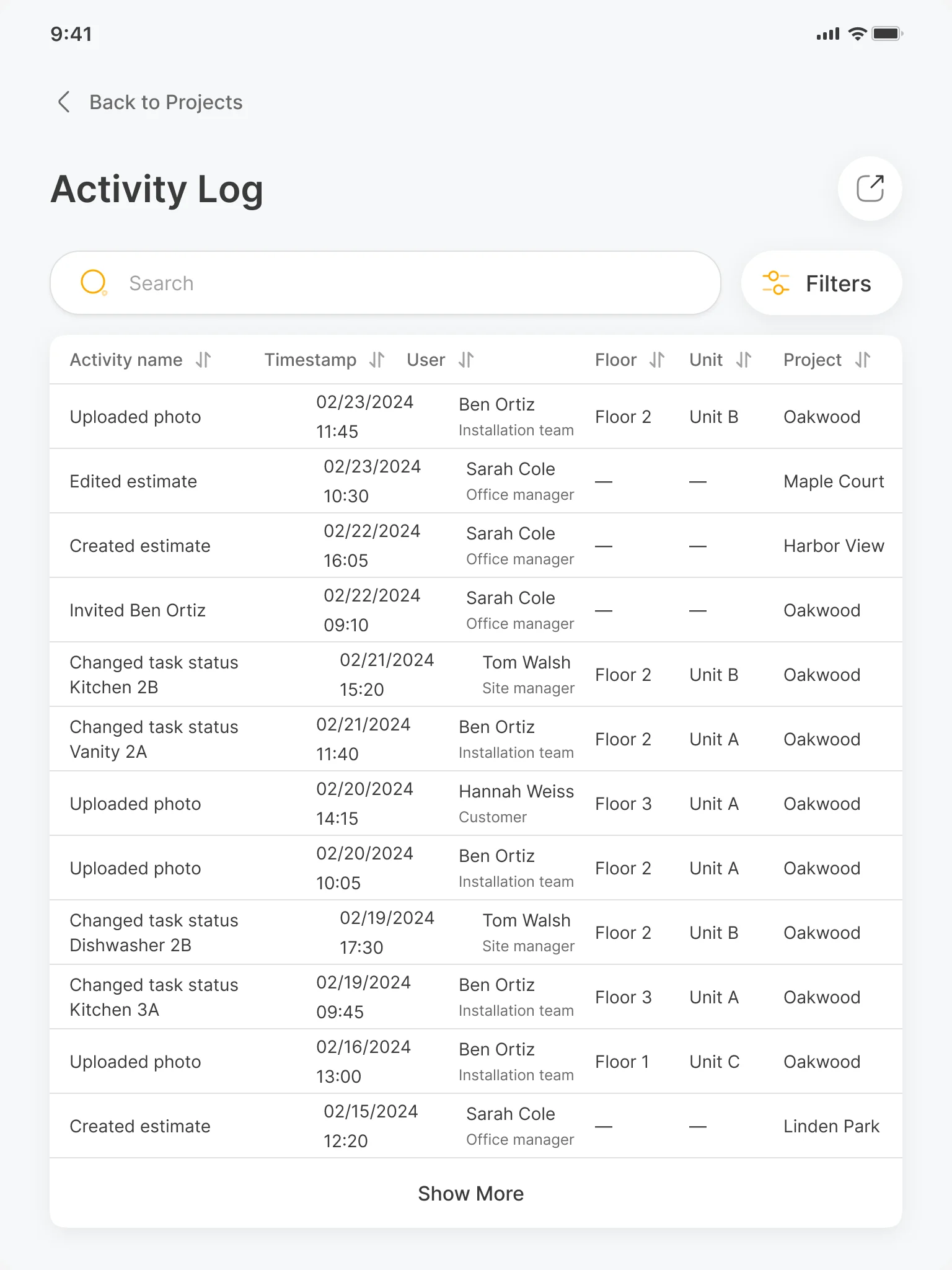
Task: Tap the cellular signal bars icon
Action: tap(828, 34)
